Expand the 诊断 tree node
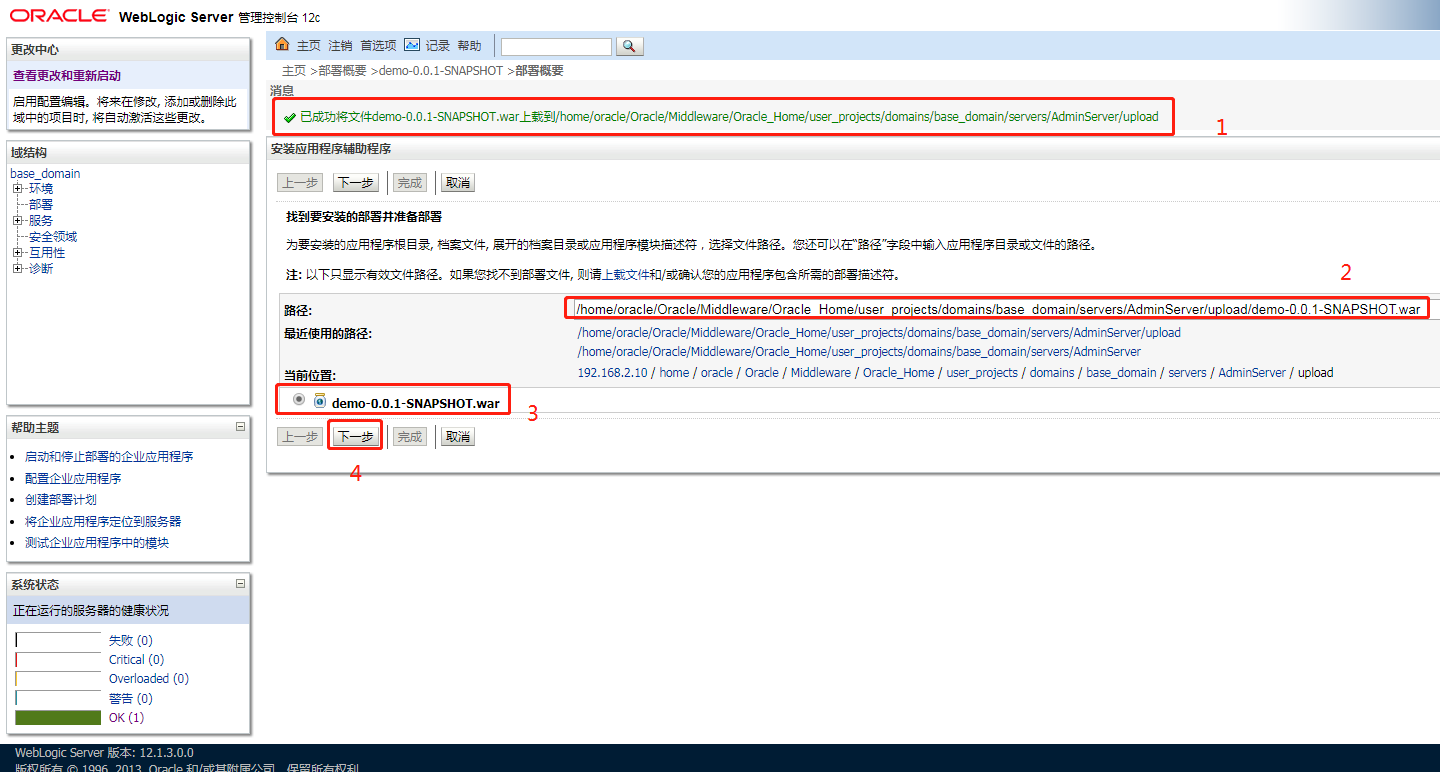Image resolution: width=1440 pixels, height=772 pixels. [x=17, y=269]
